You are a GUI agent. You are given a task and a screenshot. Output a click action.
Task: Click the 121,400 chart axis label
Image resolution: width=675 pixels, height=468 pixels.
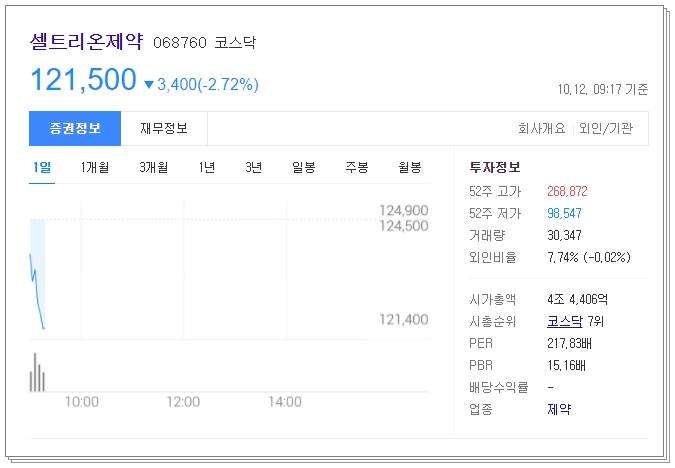pyautogui.click(x=403, y=319)
